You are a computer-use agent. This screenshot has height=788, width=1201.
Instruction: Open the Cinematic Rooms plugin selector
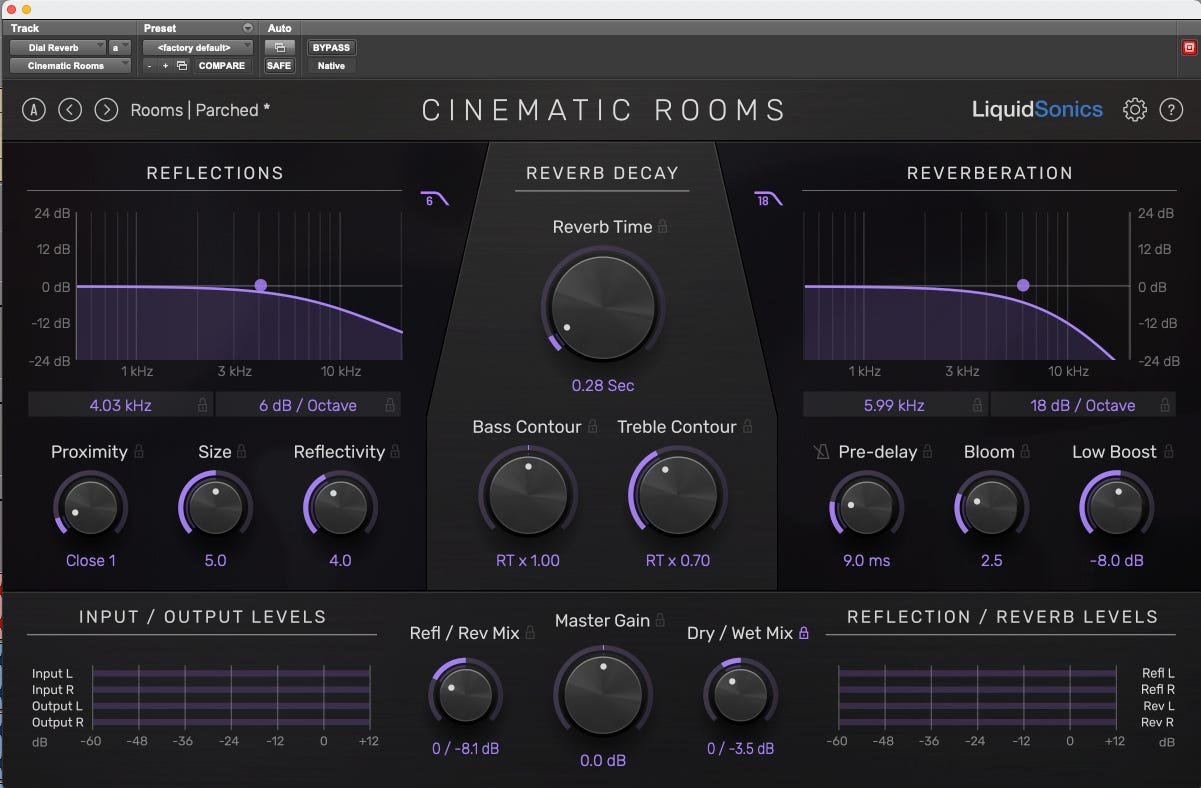(71, 66)
